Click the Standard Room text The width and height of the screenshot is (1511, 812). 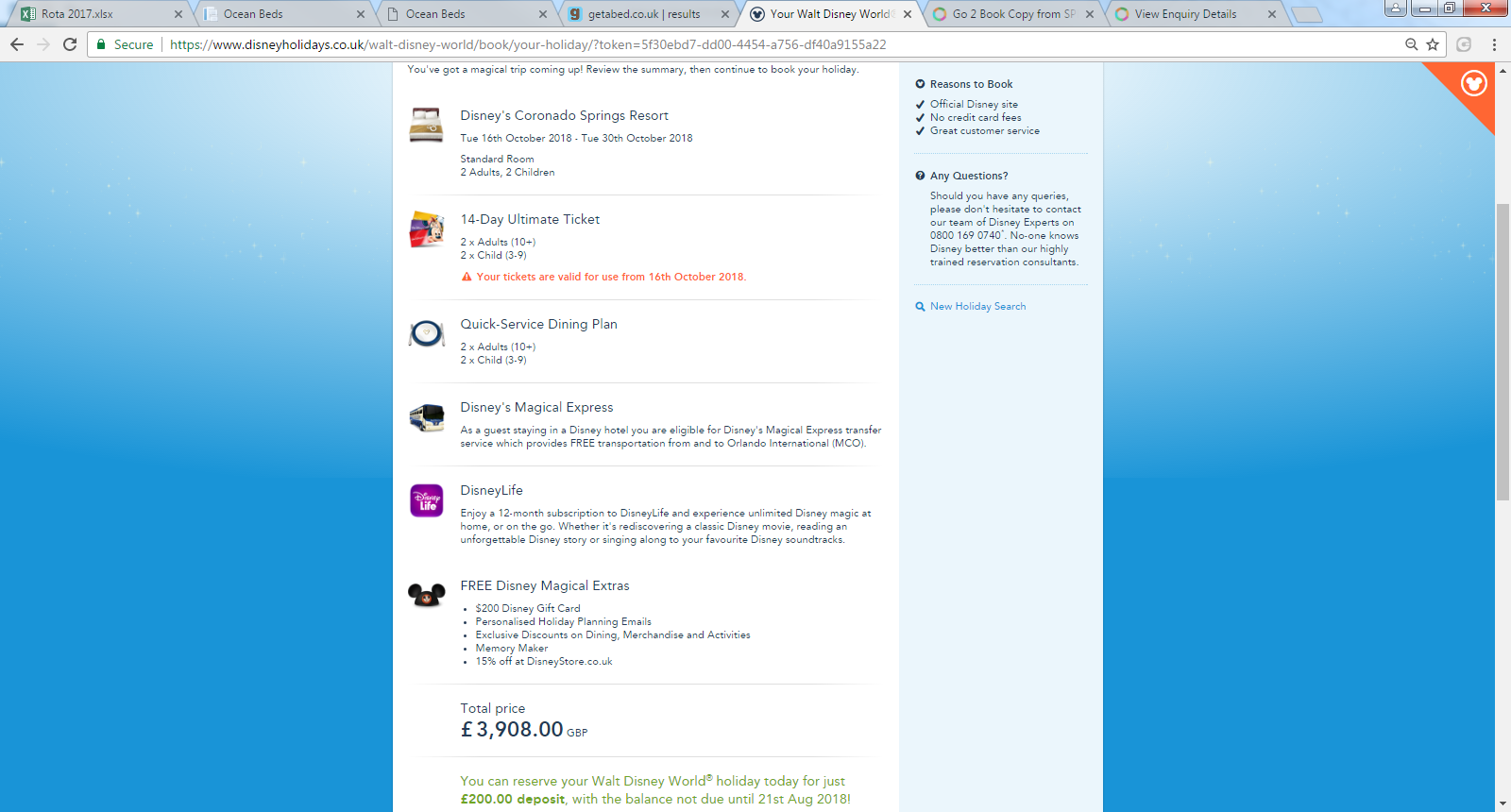[x=497, y=159]
